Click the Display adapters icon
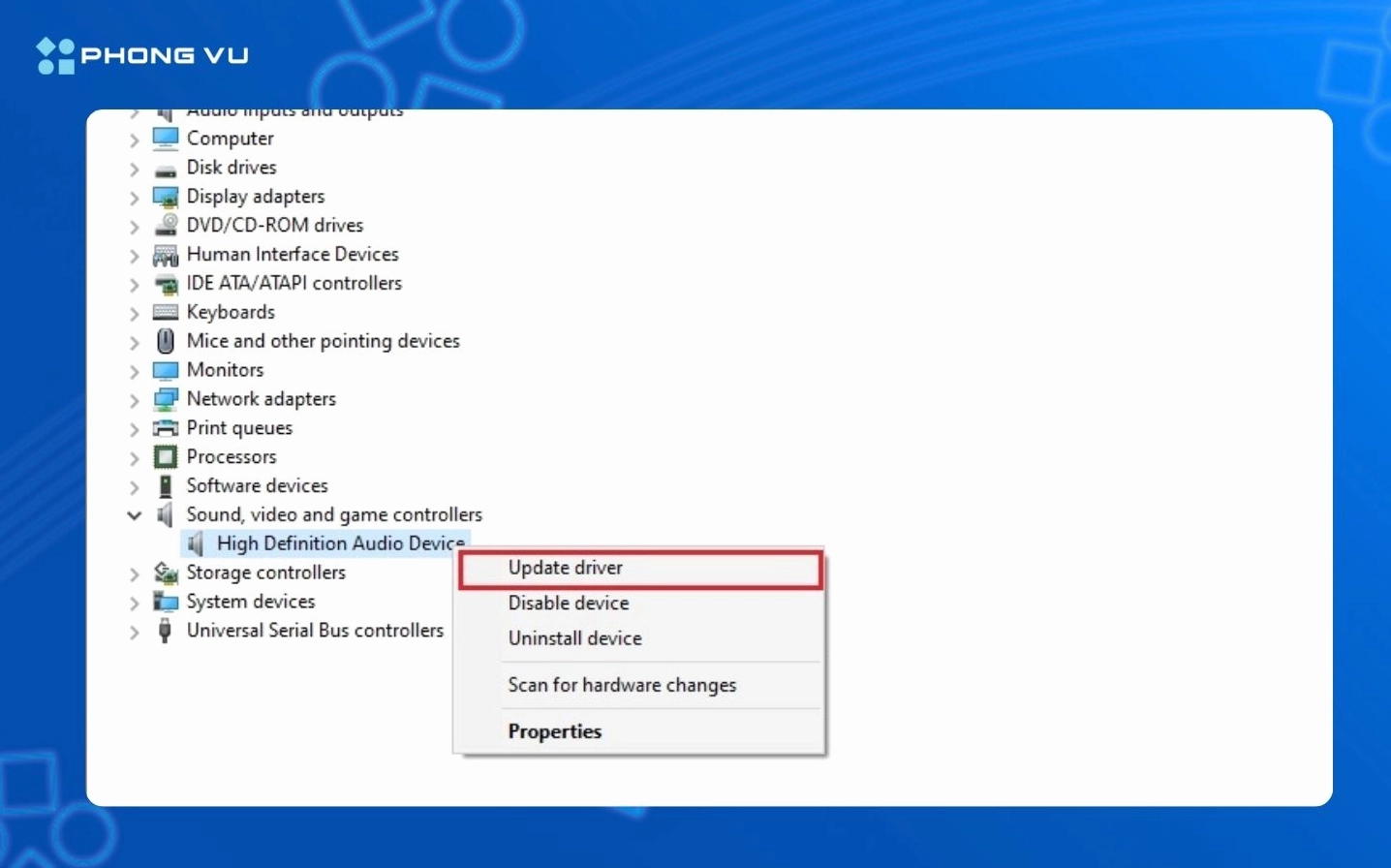Image resolution: width=1391 pixels, height=868 pixels. point(166,197)
